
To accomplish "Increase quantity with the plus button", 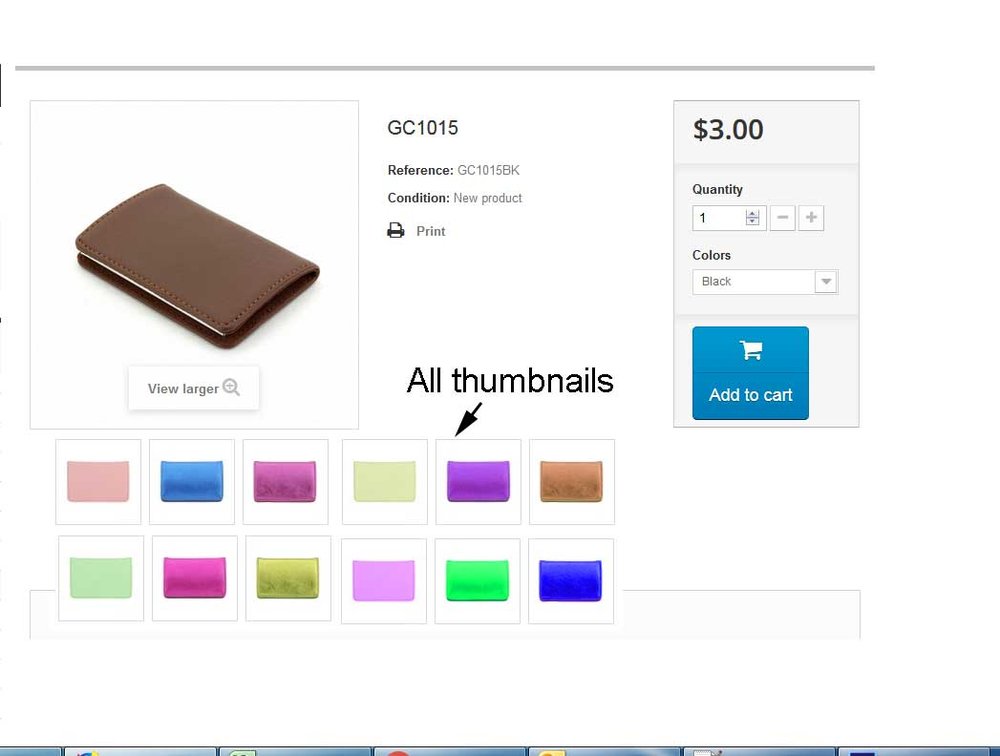I will click(811, 218).
